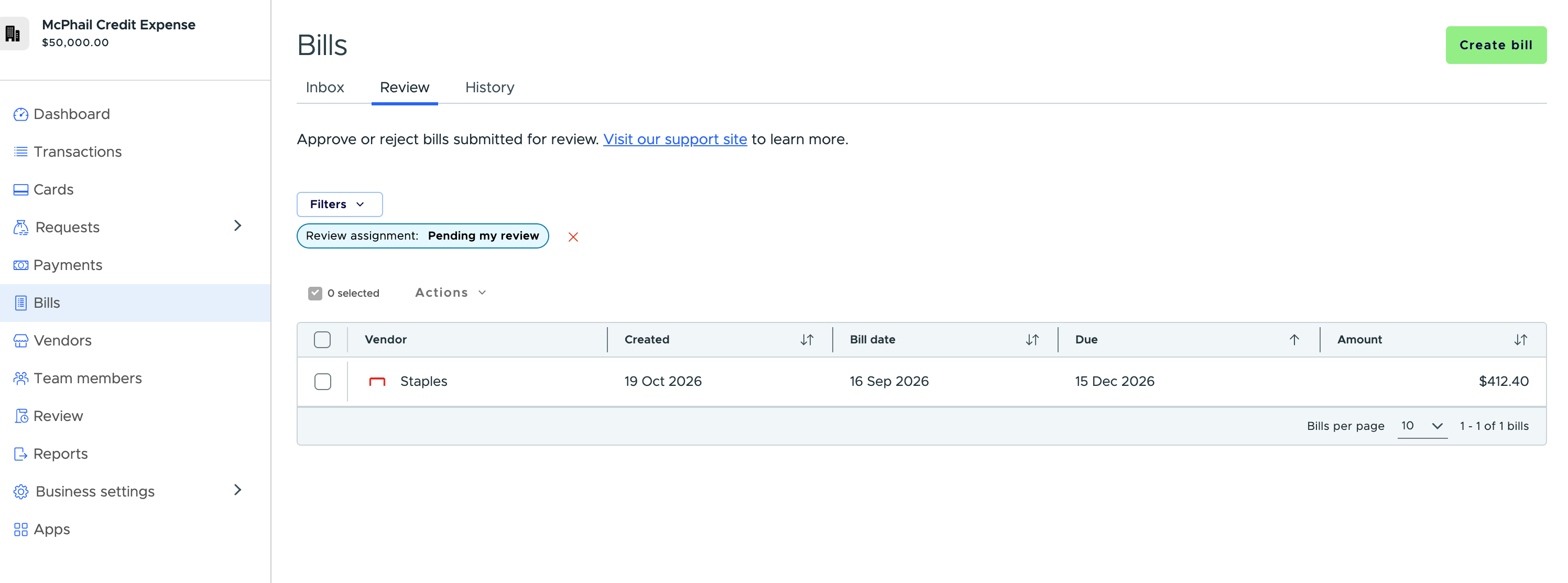Sort bills by Due date arrow
Image resolution: width=1568 pixels, height=583 pixels.
pos(1294,339)
